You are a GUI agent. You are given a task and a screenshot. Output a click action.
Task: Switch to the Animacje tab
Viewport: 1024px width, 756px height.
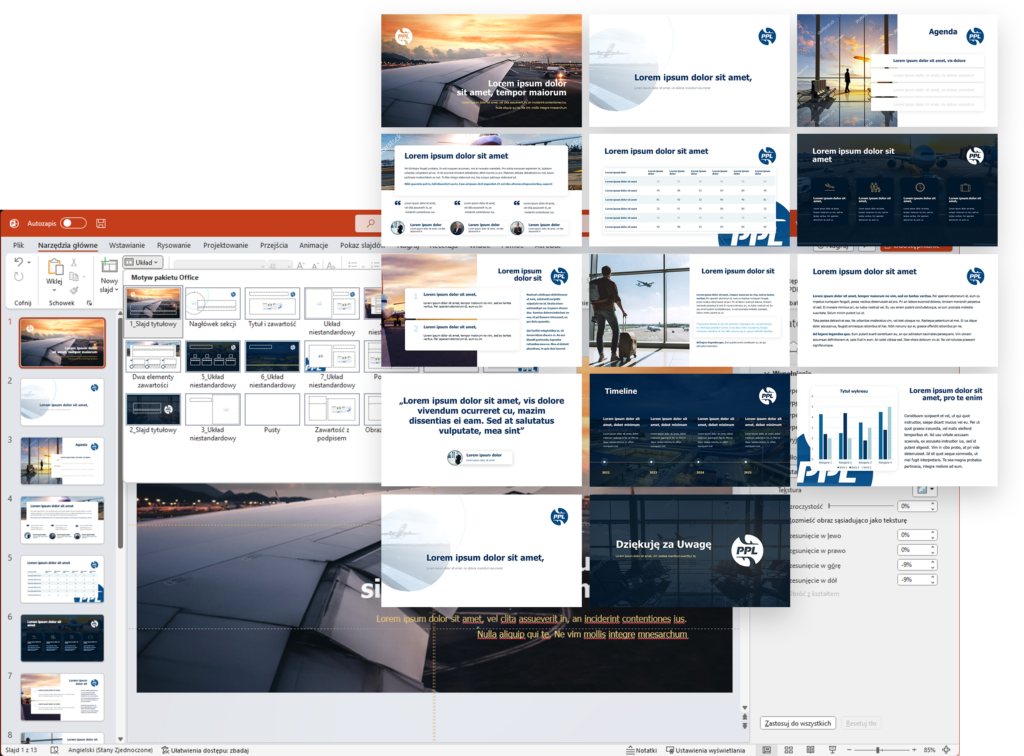click(313, 245)
